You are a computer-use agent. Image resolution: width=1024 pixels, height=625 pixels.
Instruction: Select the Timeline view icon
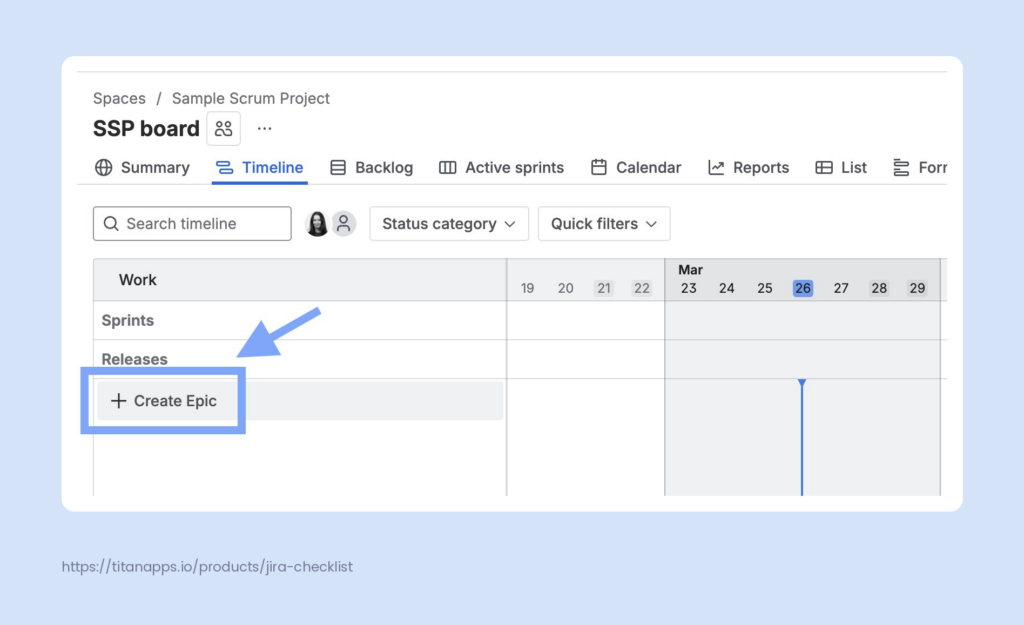tap(225, 168)
